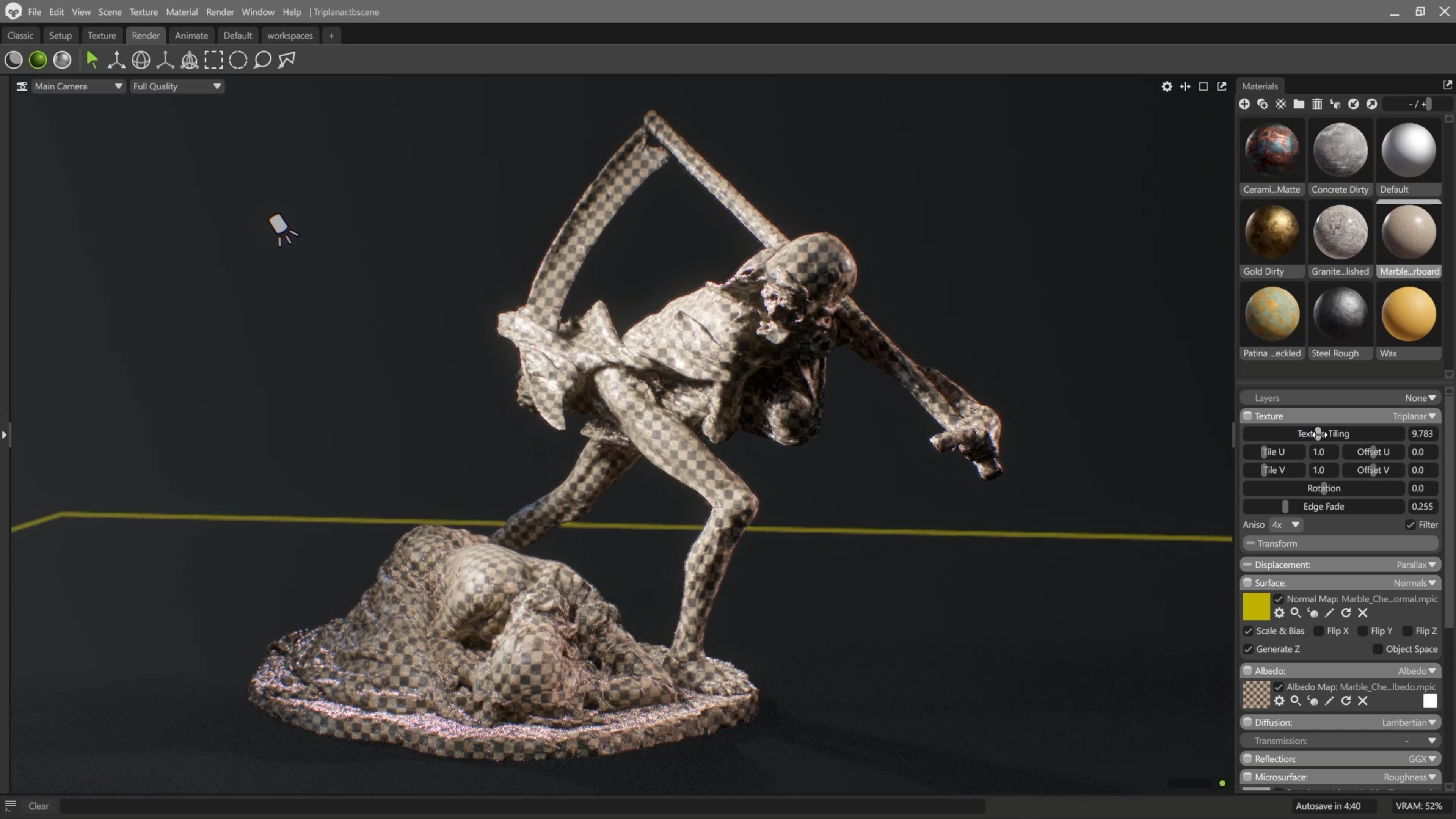
Task: Open viewport settings gear icon
Action: 1167,86
